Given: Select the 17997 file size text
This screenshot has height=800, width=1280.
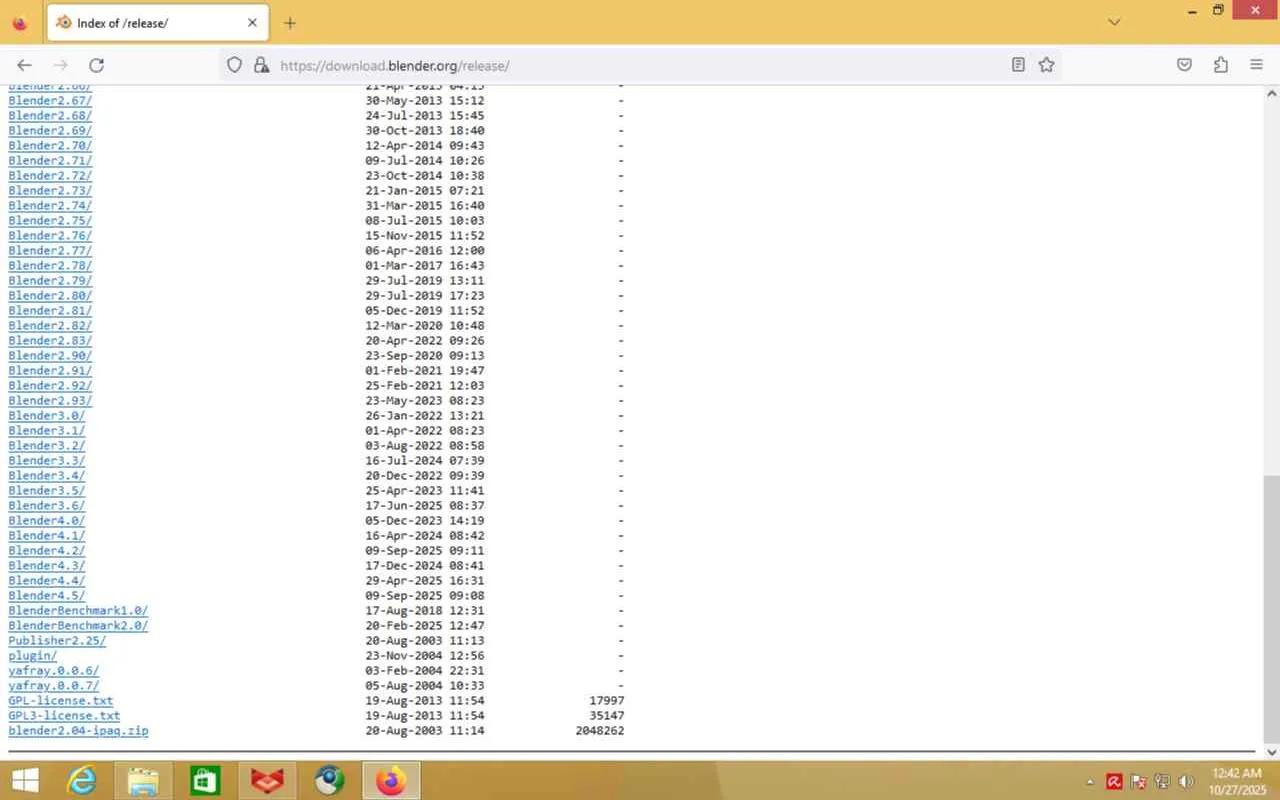Looking at the screenshot, I should coord(607,701).
